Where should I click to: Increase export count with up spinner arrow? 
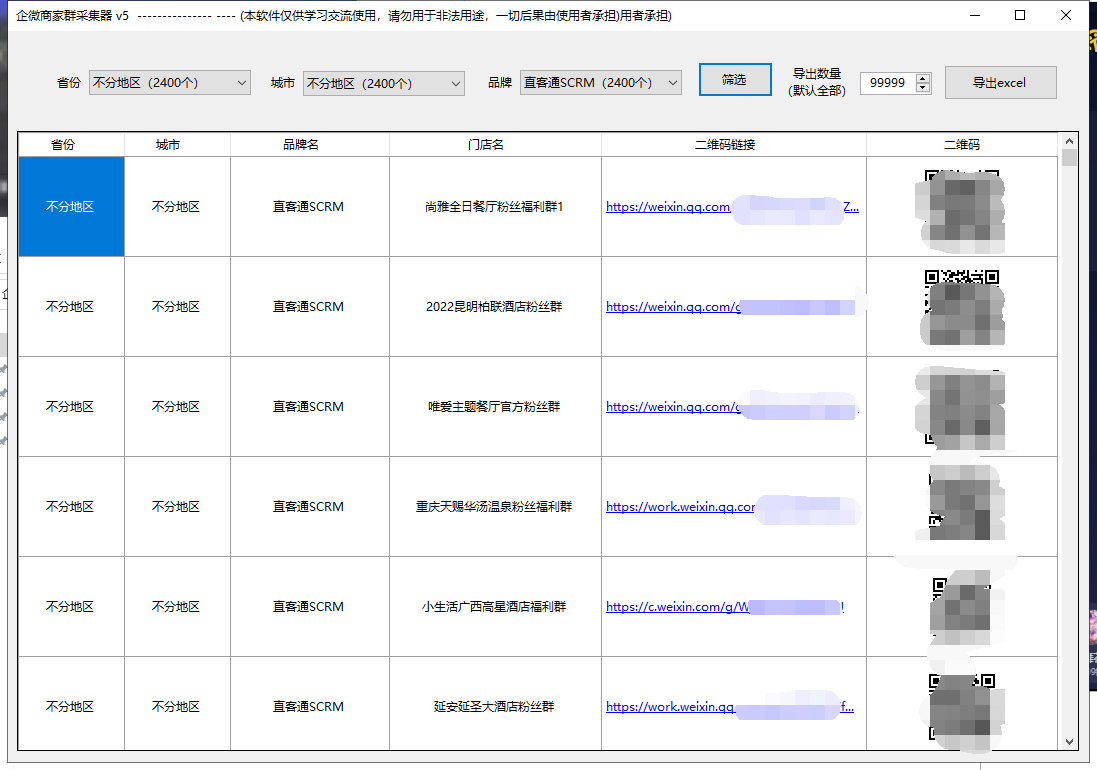[x=923, y=78]
